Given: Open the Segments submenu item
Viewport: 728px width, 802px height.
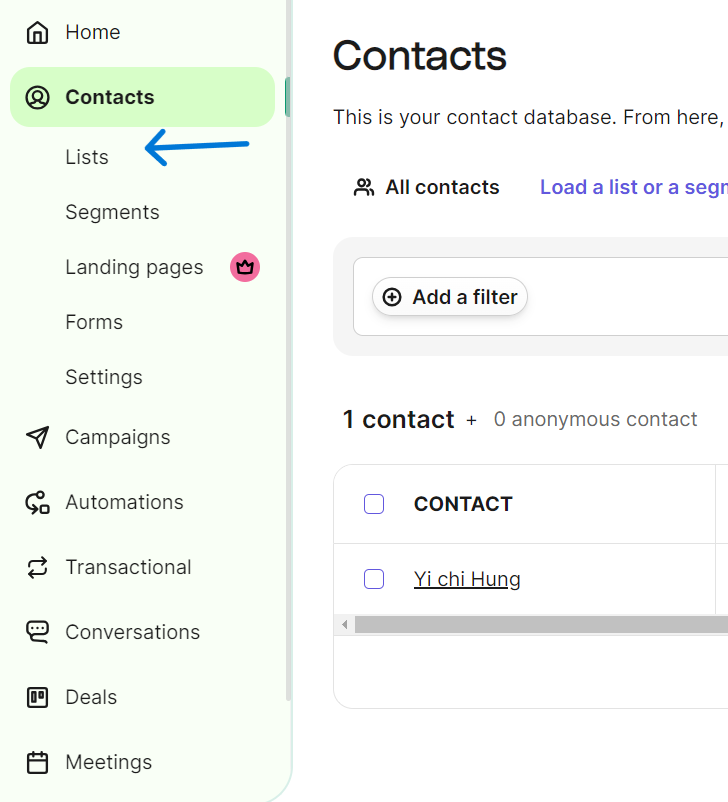Looking at the screenshot, I should pyautogui.click(x=112, y=212).
